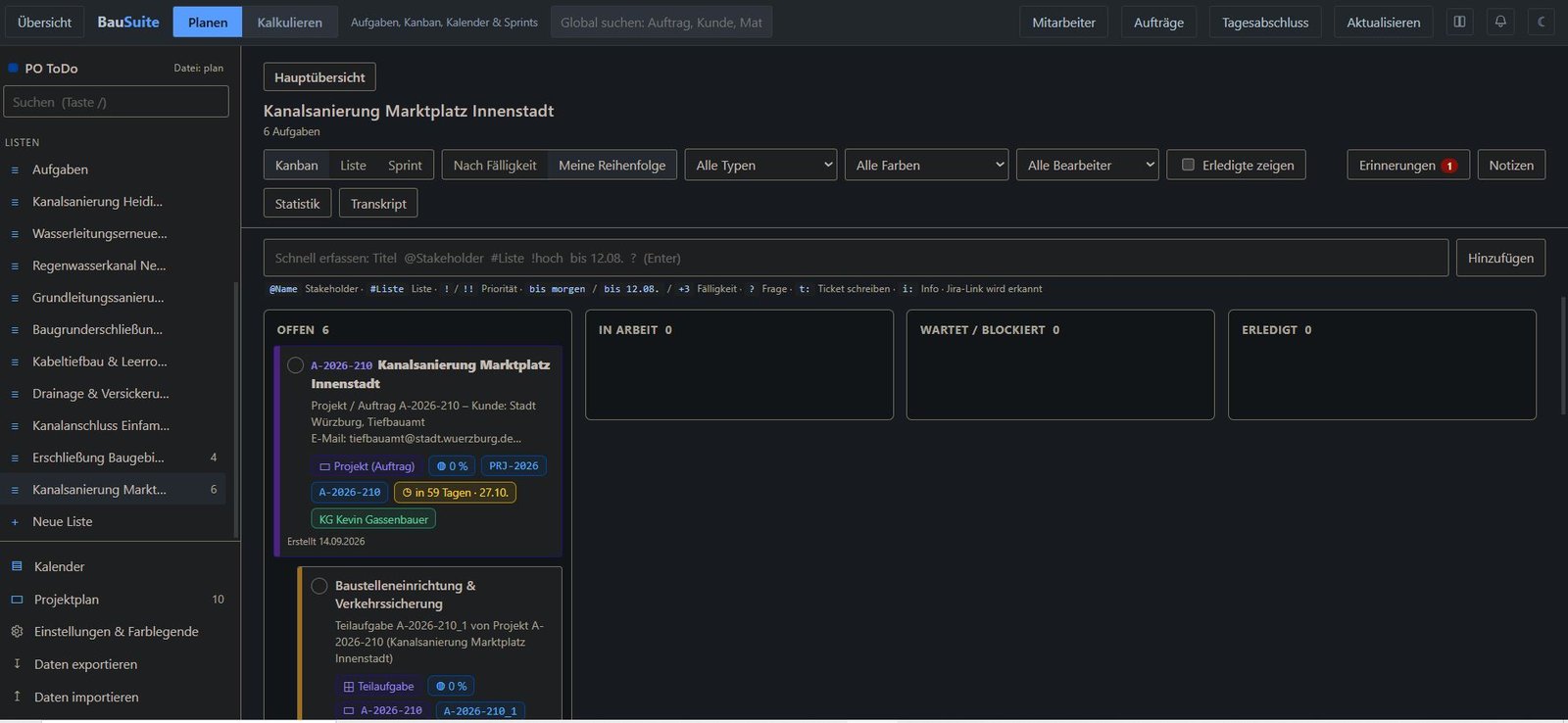Image resolution: width=1568 pixels, height=723 pixels.
Task: Click the Schnell erfassen input field
Action: (x=856, y=258)
